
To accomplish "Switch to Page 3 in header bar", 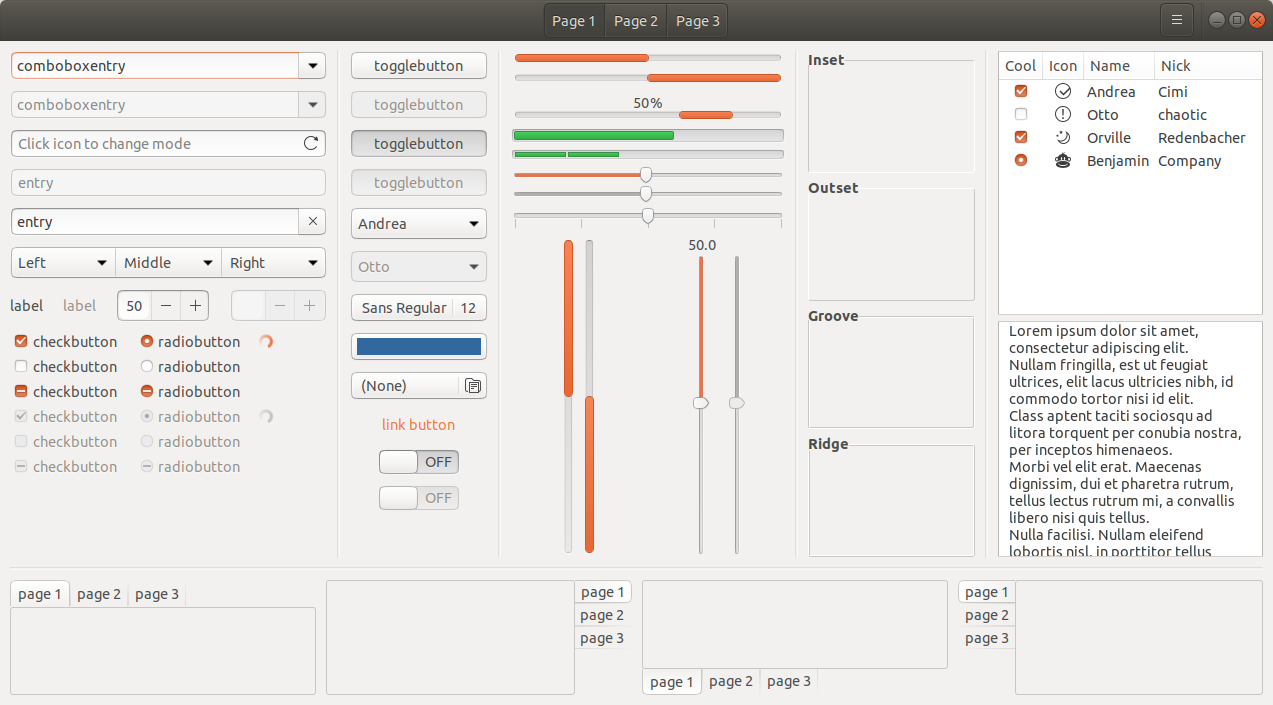I will point(697,21).
